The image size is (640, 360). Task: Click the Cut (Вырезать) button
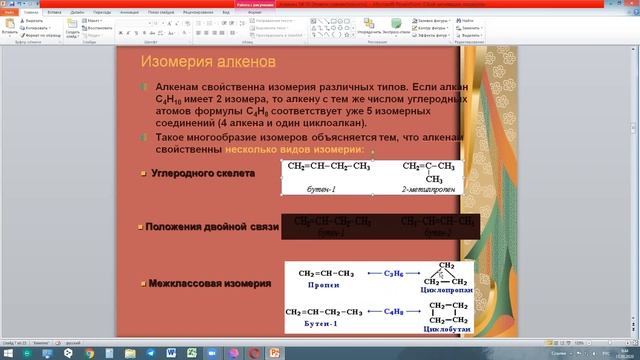tap(31, 21)
